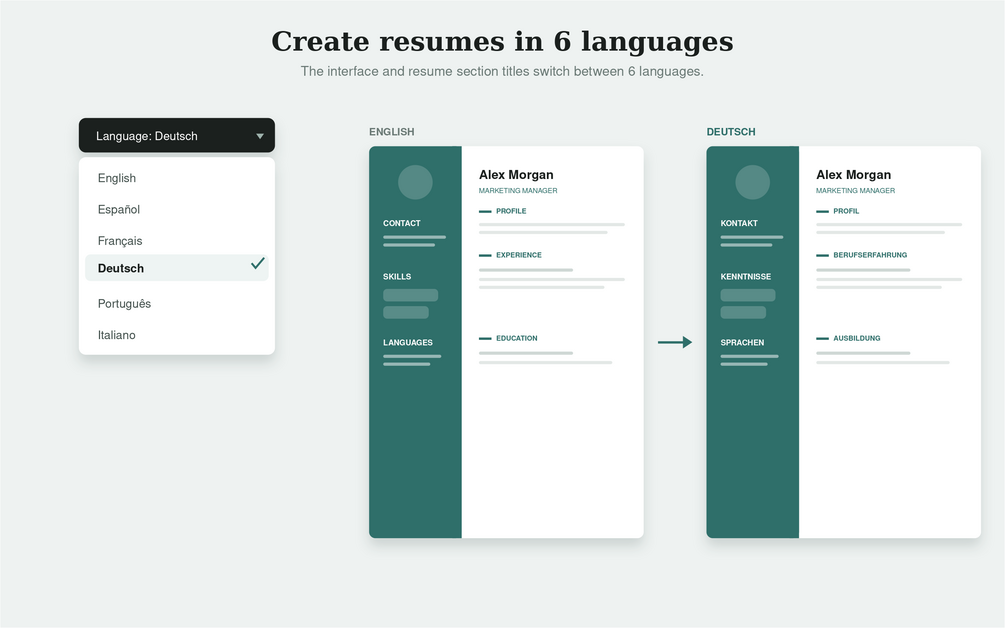Click the PROFILE section title
The width and height of the screenshot is (1005, 628).
(x=511, y=211)
